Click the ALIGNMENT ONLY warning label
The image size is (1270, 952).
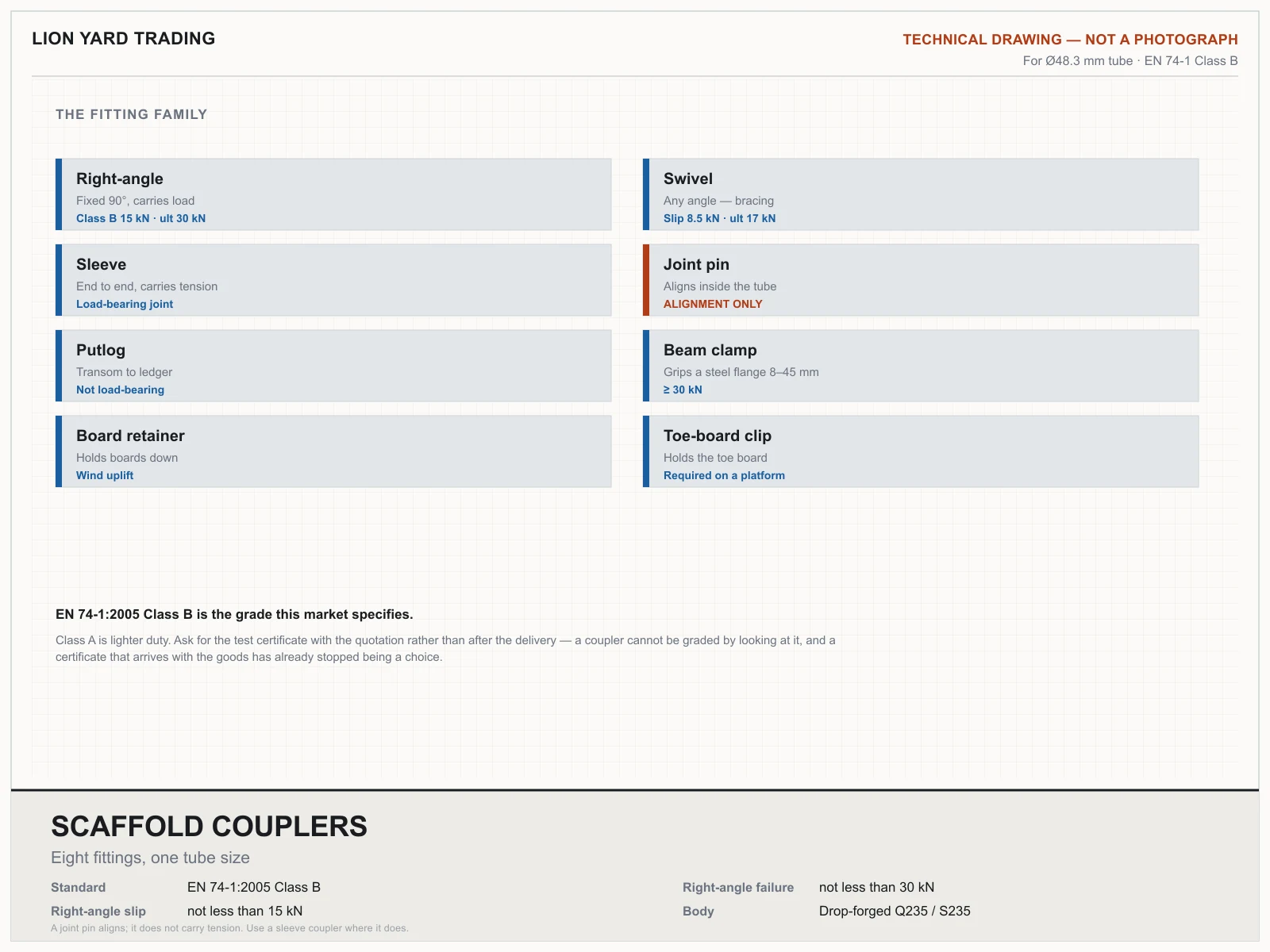[x=713, y=304]
